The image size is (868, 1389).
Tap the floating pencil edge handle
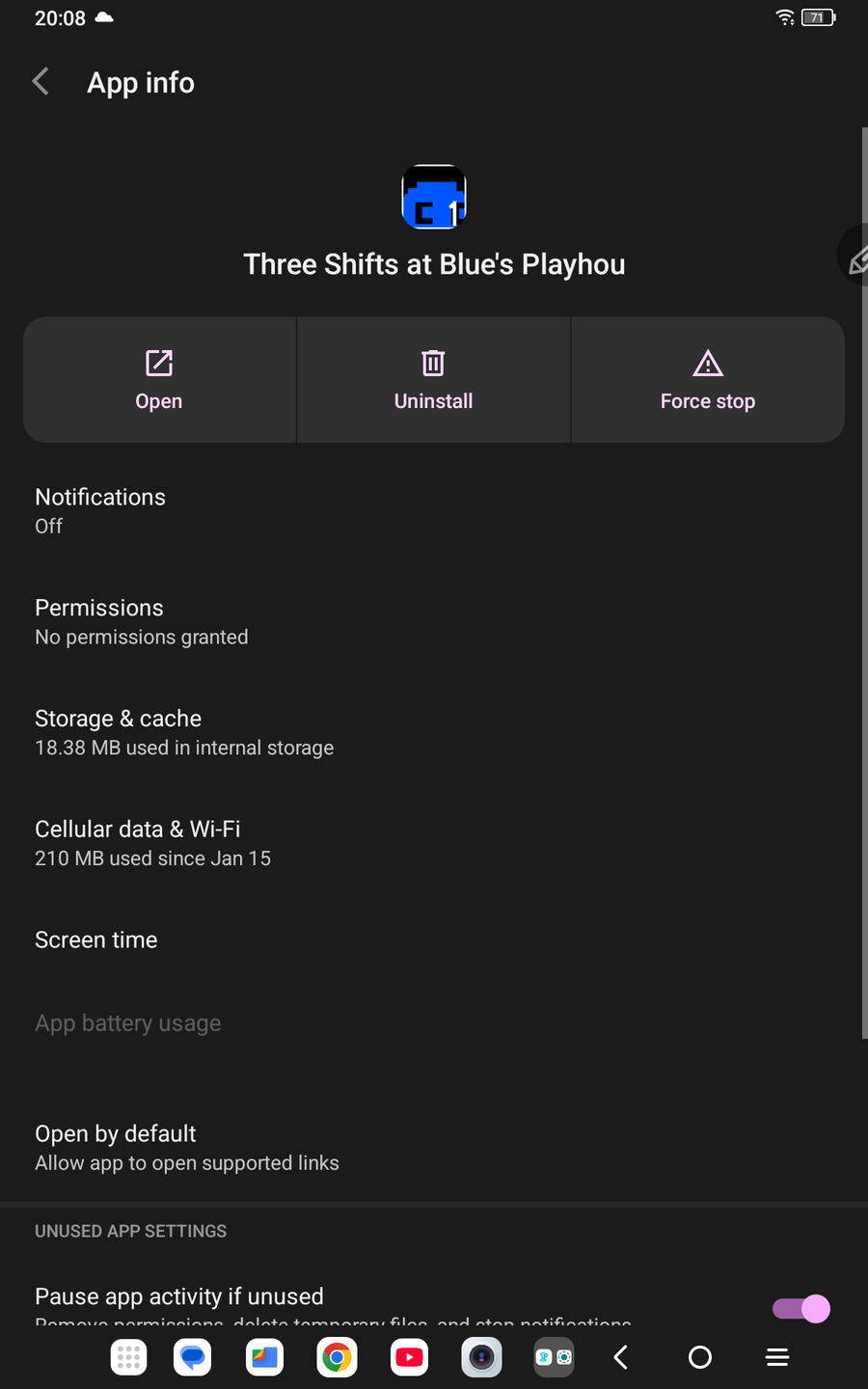click(x=855, y=258)
